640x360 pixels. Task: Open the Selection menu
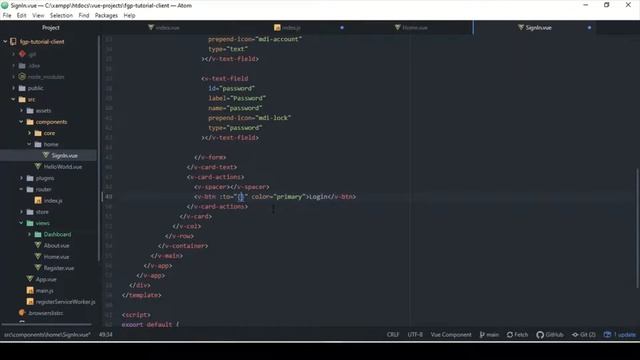point(61,16)
